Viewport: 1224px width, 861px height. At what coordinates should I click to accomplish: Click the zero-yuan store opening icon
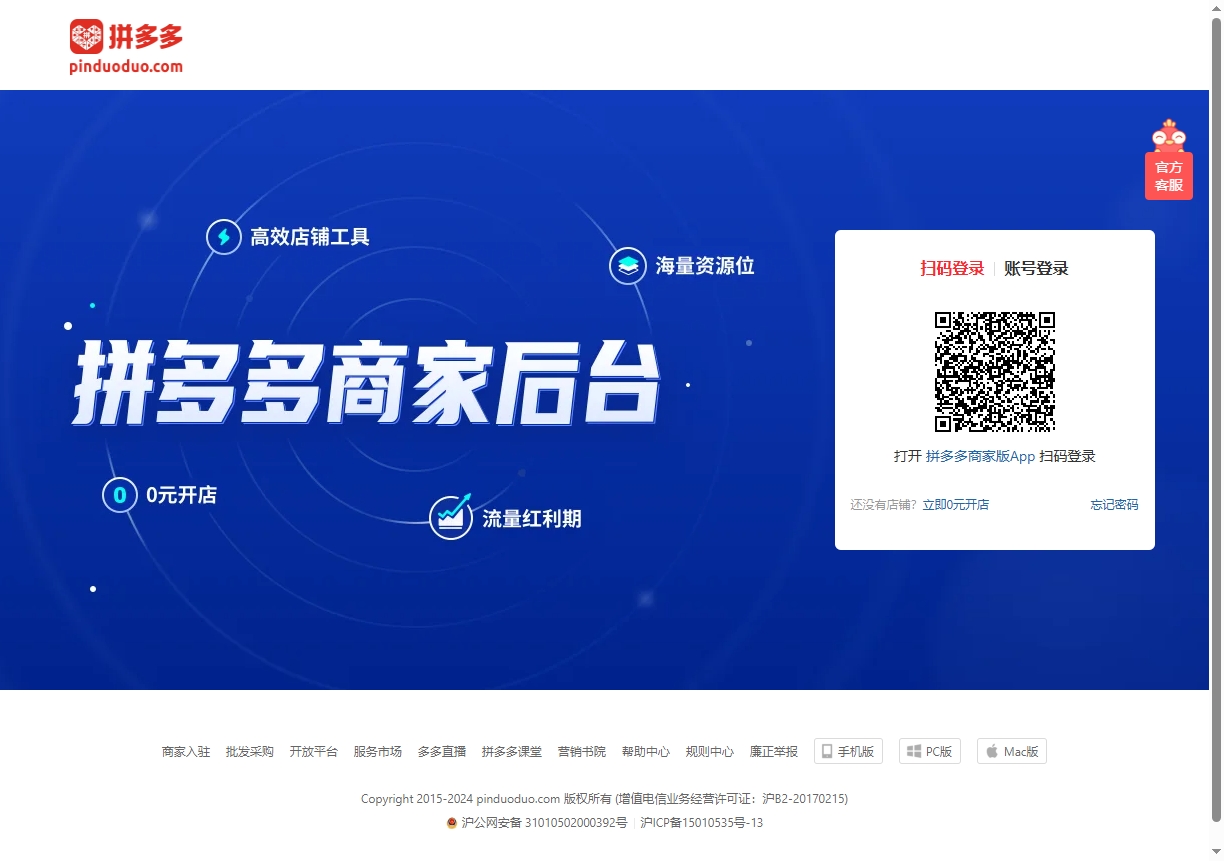pyautogui.click(x=119, y=495)
